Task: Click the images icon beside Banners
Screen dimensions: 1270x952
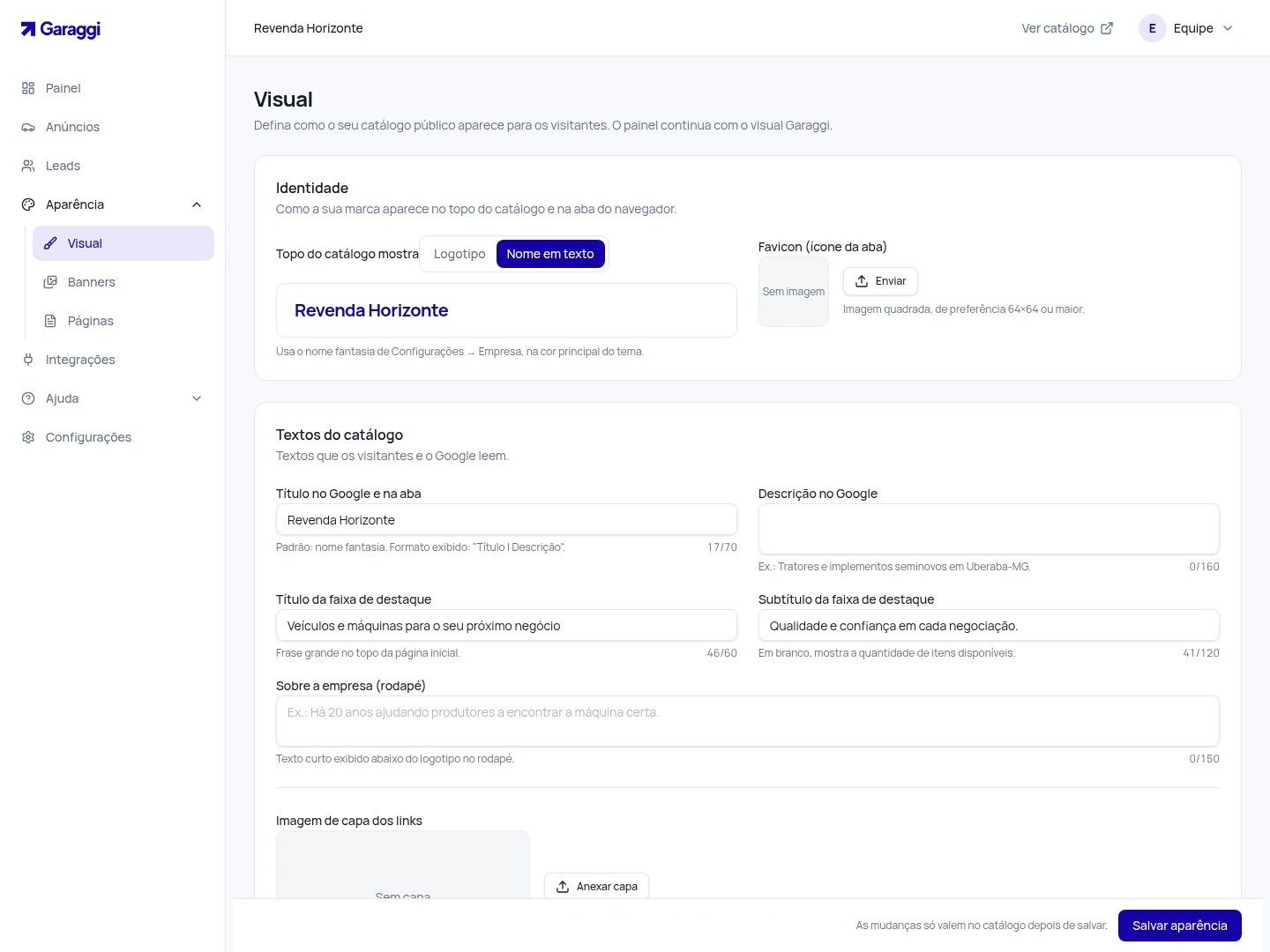Action: click(50, 282)
